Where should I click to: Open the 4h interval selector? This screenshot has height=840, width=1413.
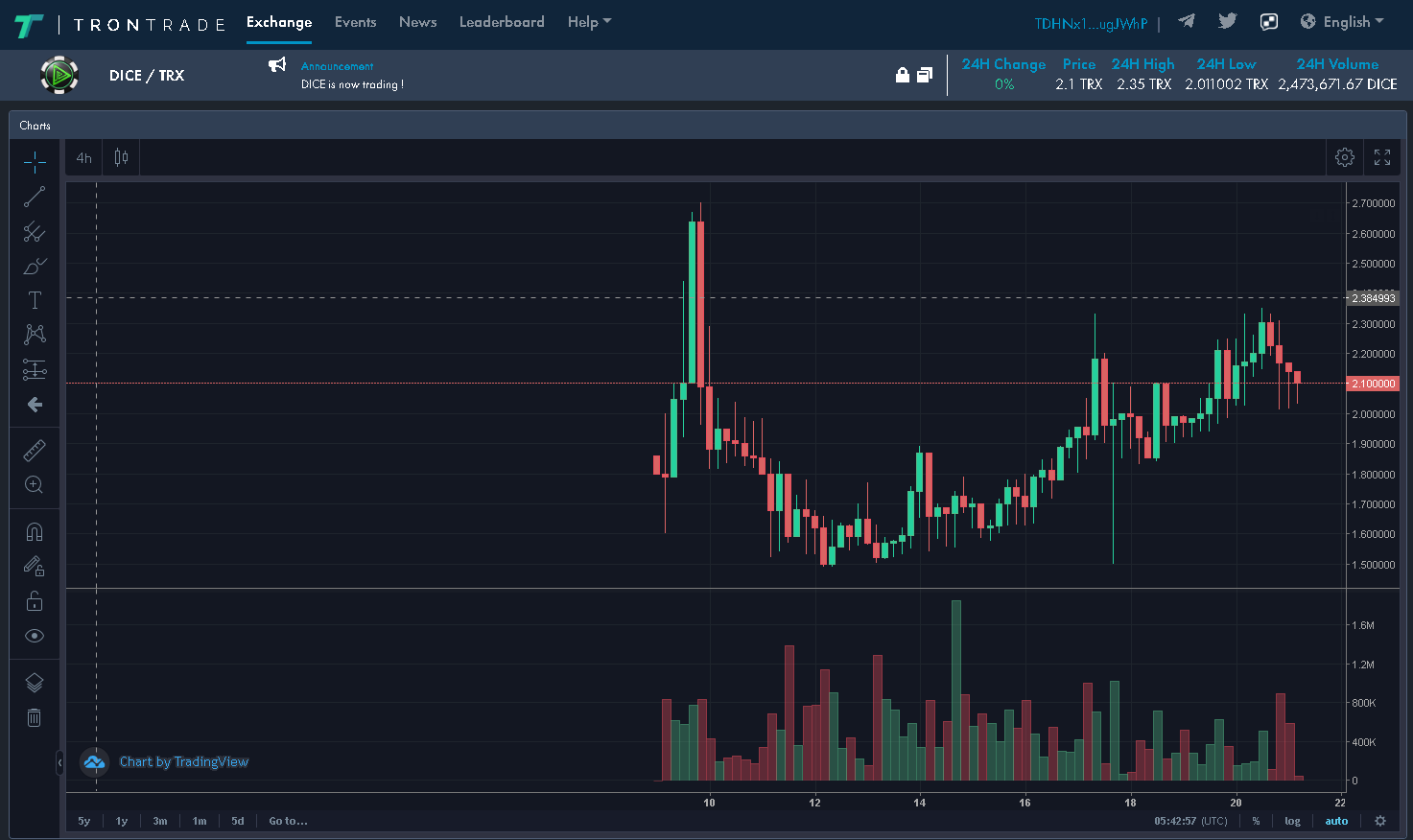[x=84, y=158]
